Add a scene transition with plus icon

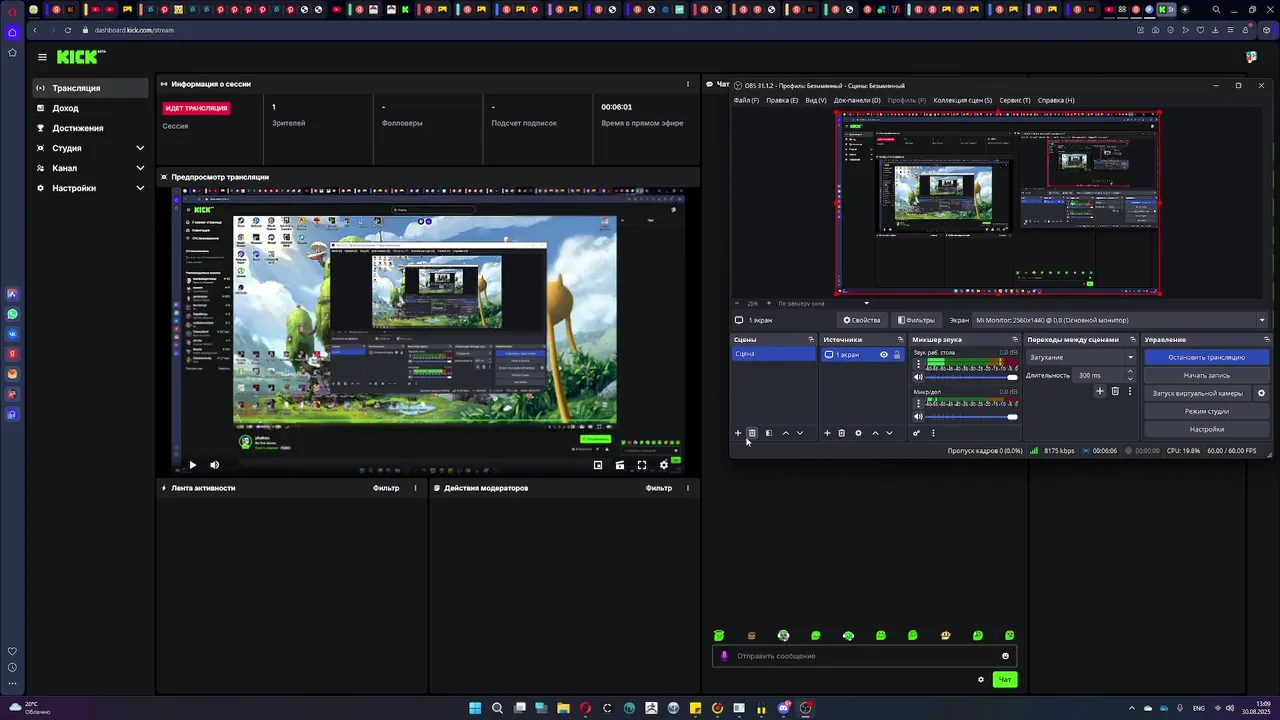1100,391
